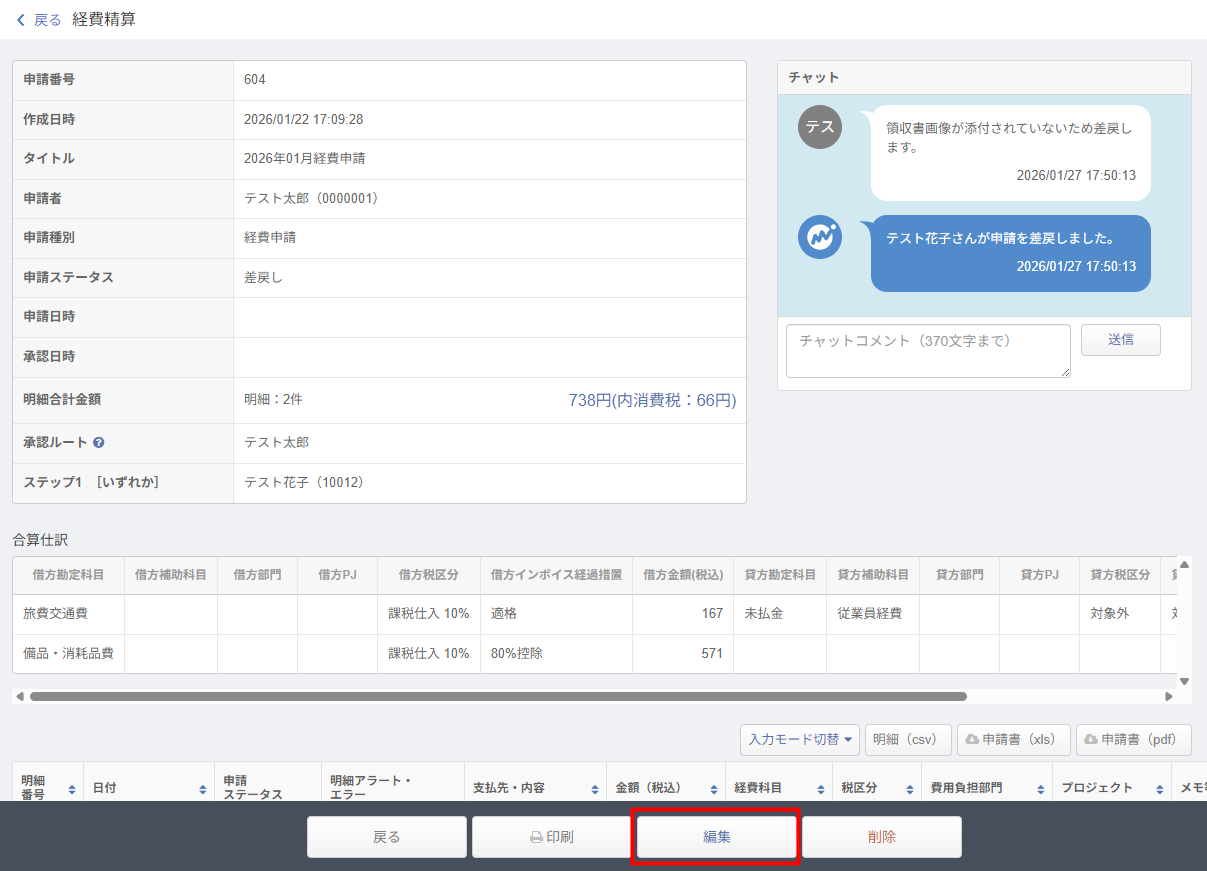The image size is (1207, 871).
Task: Click the テス user avatar in chat
Action: coord(820,127)
